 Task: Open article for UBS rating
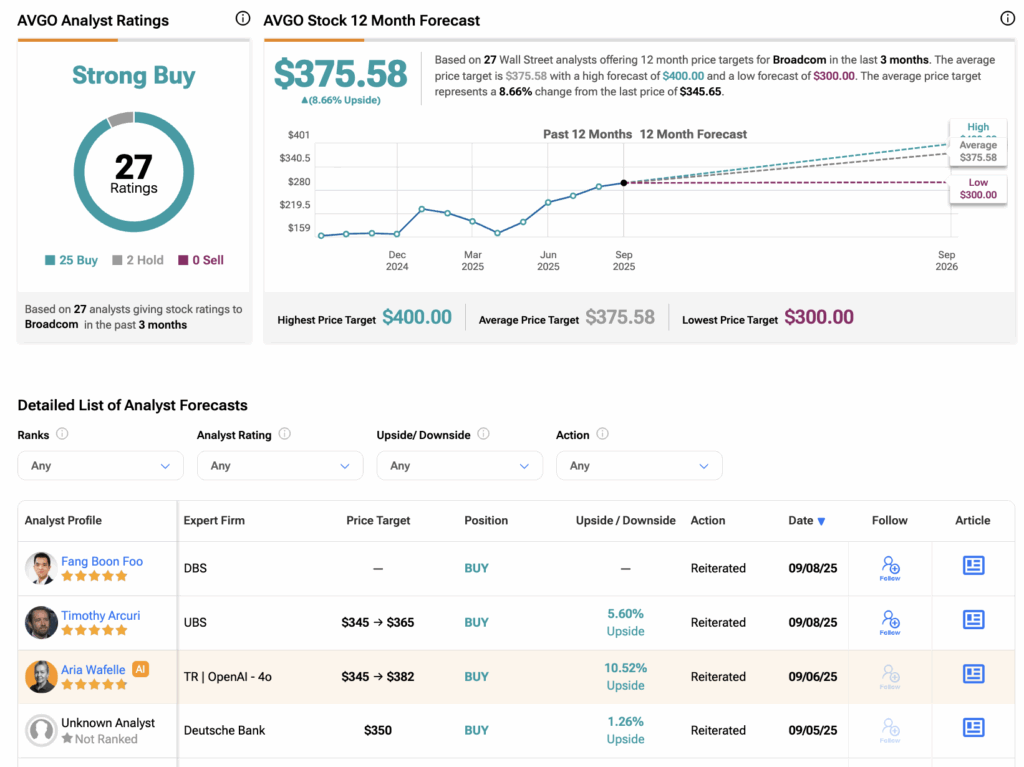click(973, 620)
